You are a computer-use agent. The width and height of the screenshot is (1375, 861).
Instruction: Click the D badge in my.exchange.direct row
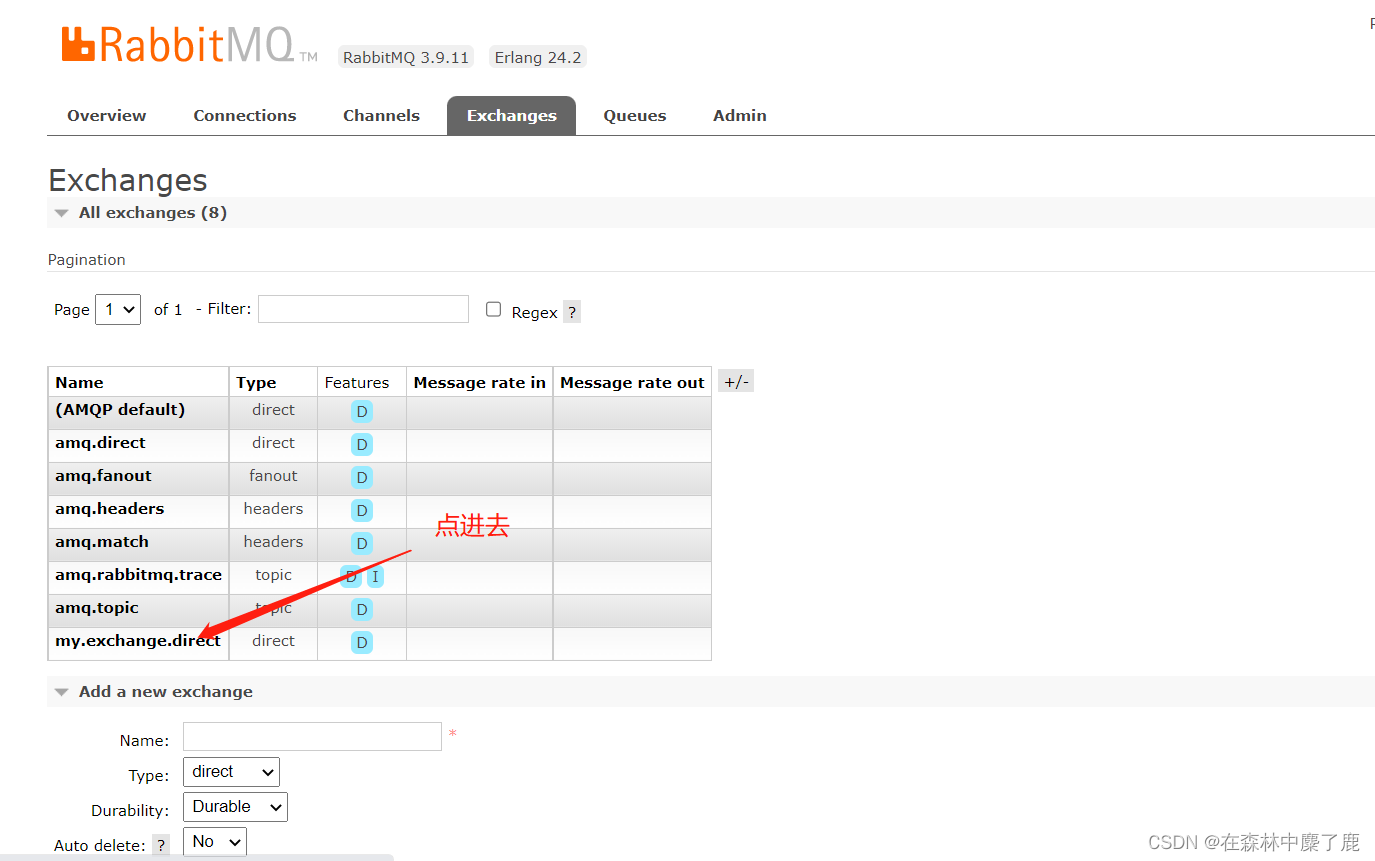click(x=362, y=642)
